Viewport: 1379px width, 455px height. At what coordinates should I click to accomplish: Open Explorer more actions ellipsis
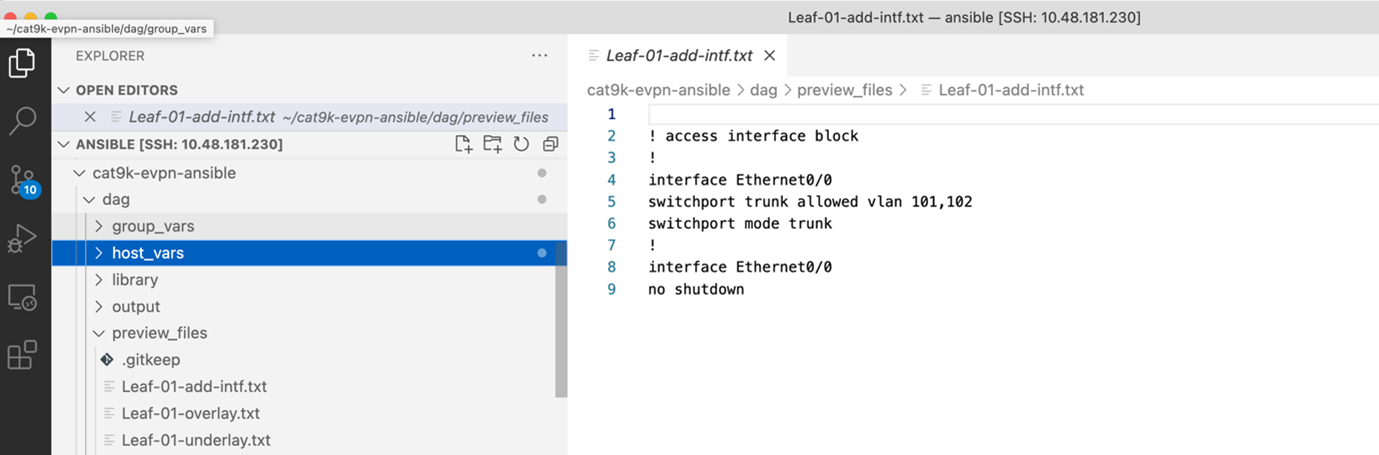[x=540, y=56]
